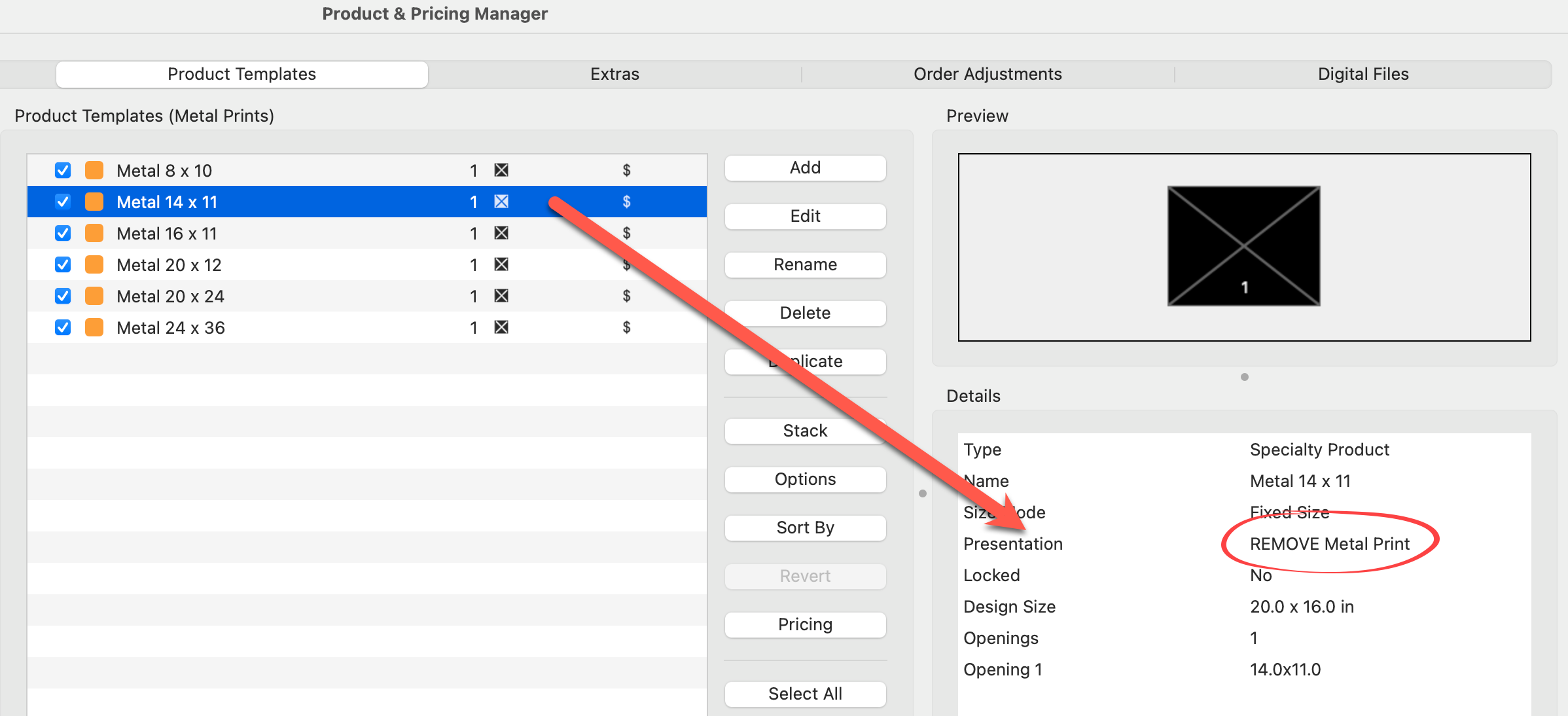The image size is (1568, 716).
Task: Open the Options button menu
Action: (x=805, y=479)
